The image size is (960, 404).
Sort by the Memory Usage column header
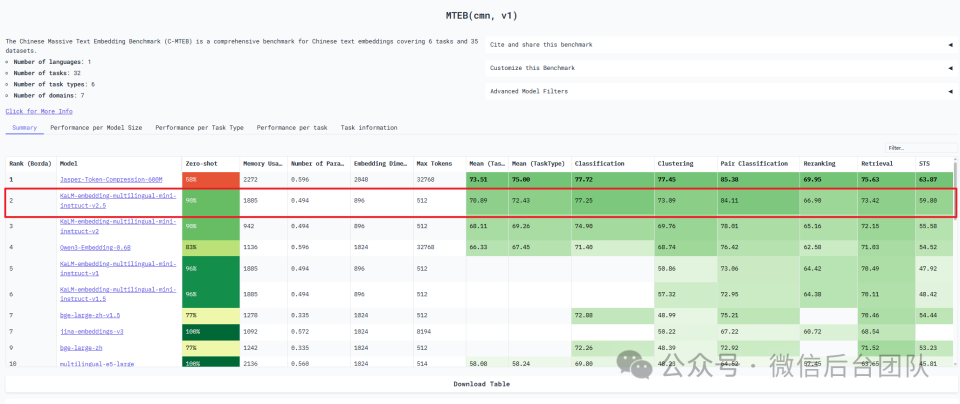(x=263, y=164)
